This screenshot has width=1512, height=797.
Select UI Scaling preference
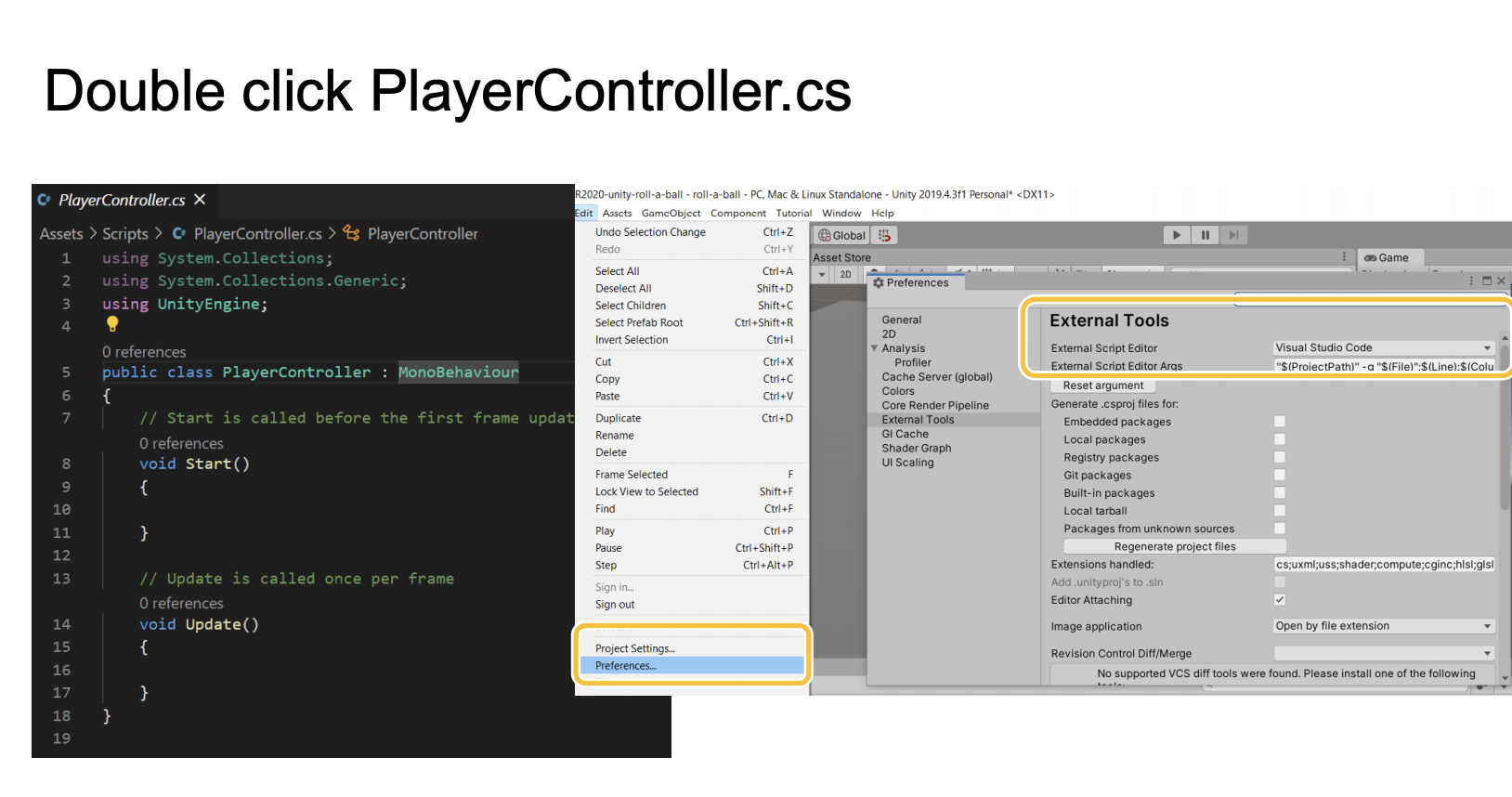tap(908, 463)
